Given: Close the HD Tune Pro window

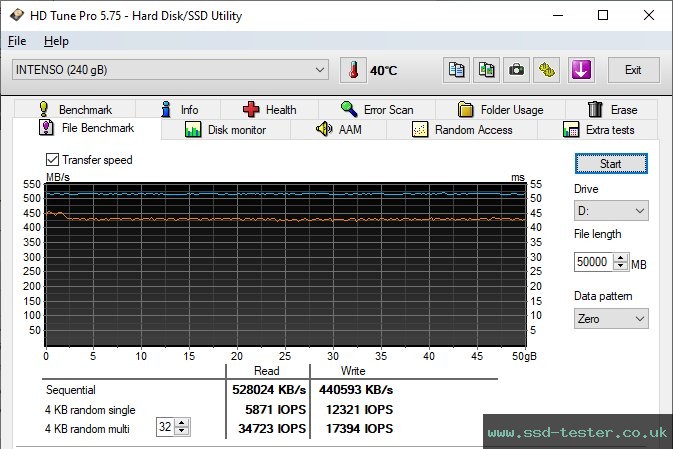Looking at the screenshot, I should click(649, 15).
